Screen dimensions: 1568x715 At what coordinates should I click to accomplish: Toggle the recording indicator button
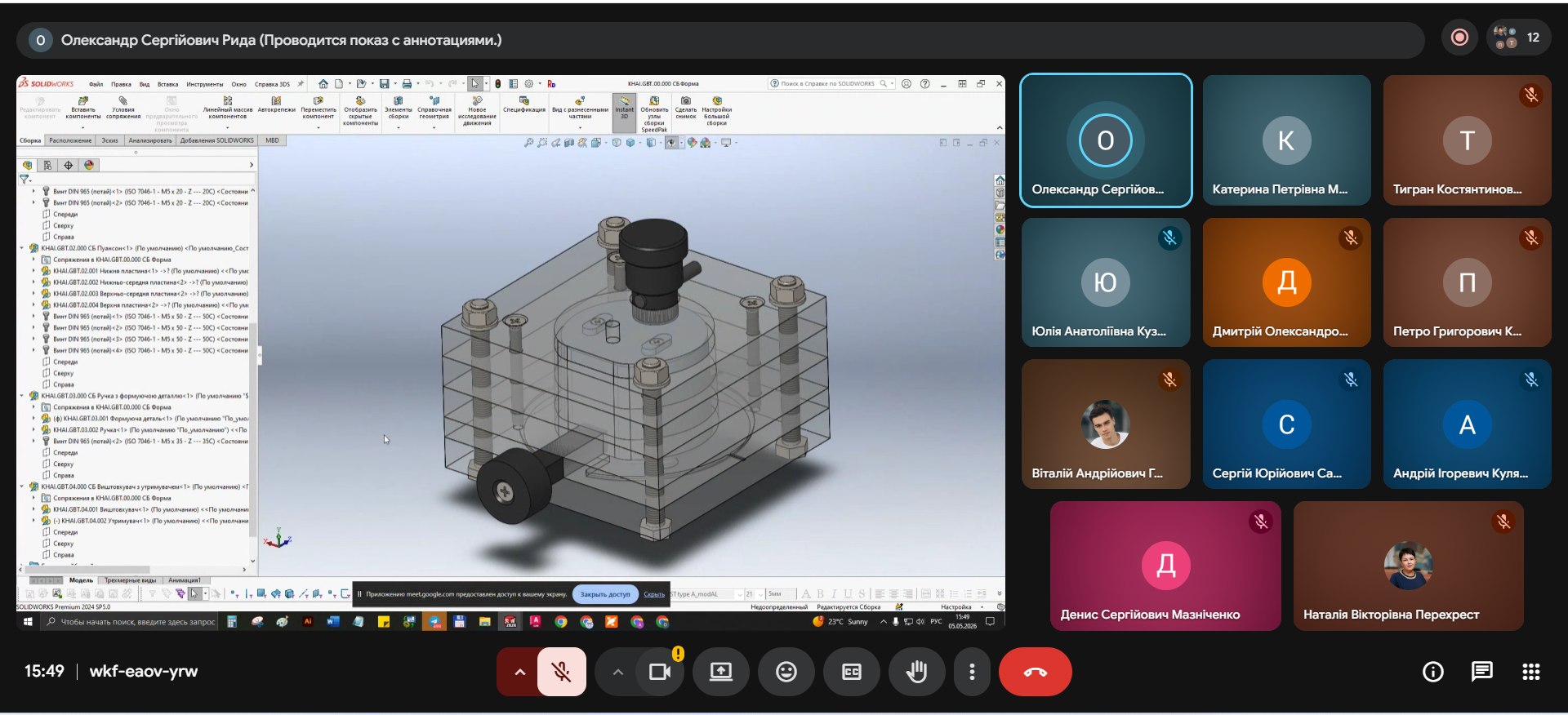tap(1459, 38)
